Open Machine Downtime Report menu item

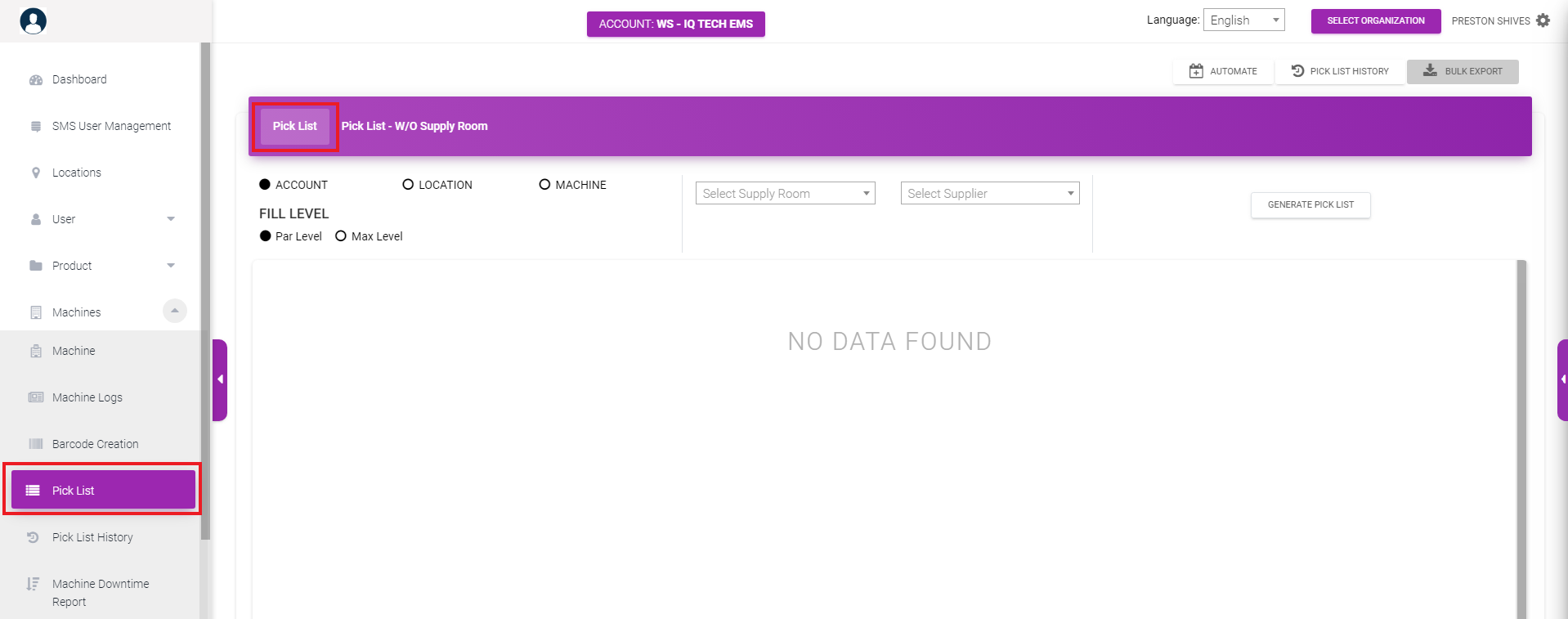101,593
